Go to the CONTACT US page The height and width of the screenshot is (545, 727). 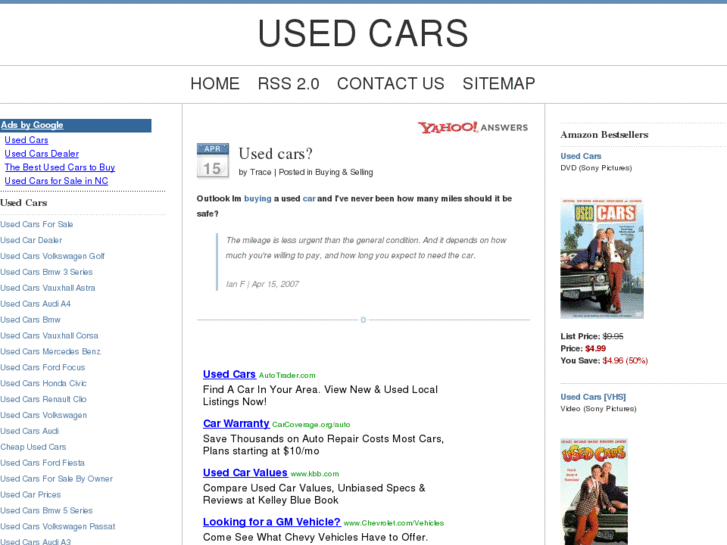tap(390, 83)
